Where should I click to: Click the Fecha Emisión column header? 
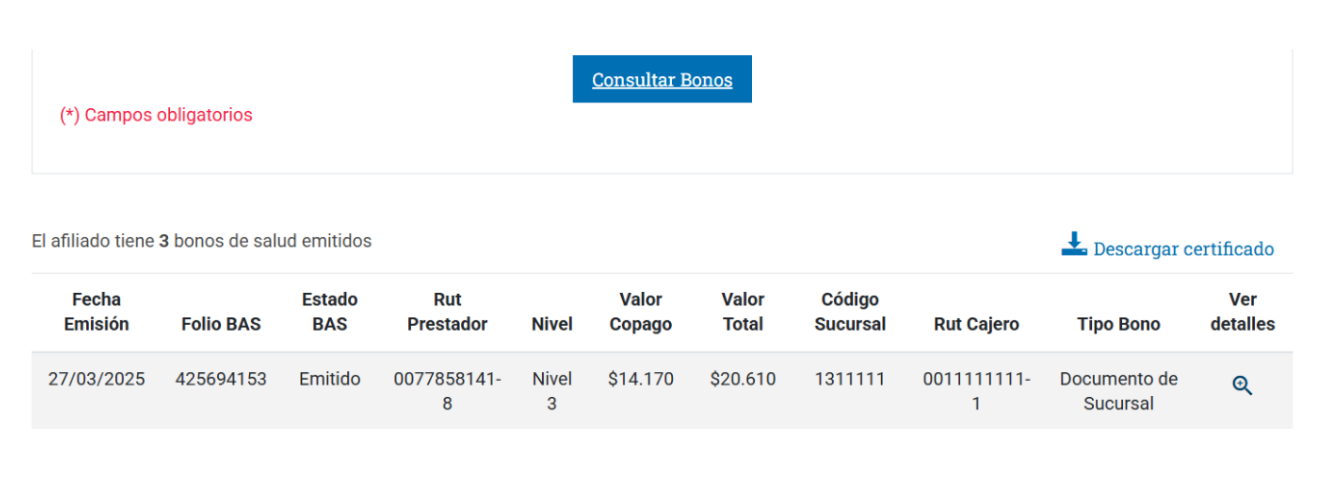[96, 312]
